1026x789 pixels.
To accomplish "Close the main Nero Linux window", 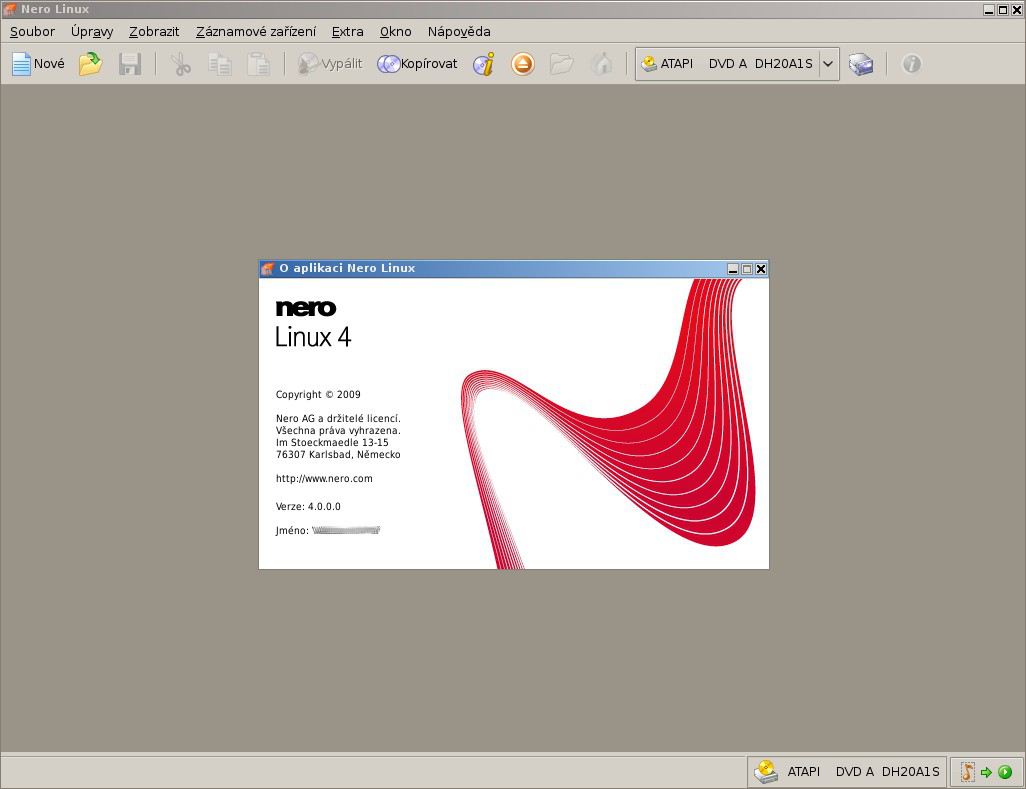I will tap(1017, 10).
